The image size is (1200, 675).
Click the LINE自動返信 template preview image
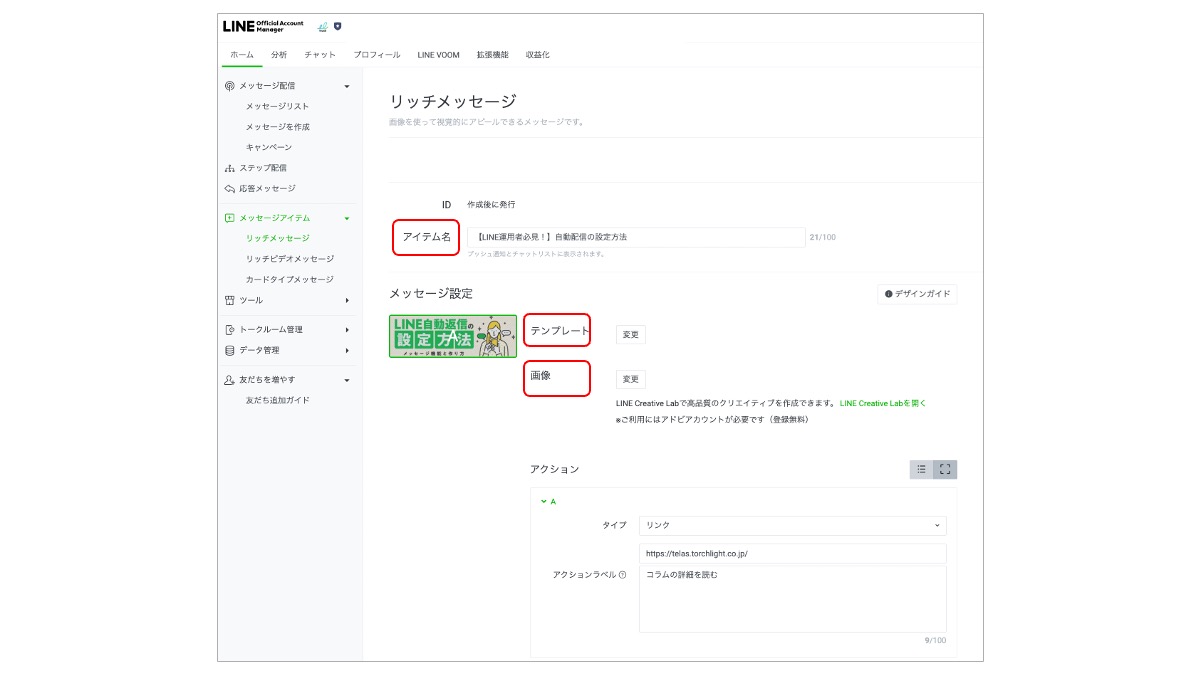(x=453, y=336)
